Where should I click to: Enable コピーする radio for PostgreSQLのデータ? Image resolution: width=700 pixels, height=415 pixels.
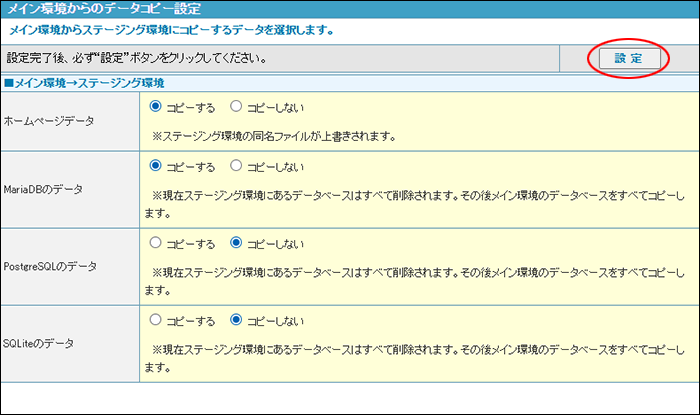(156, 242)
